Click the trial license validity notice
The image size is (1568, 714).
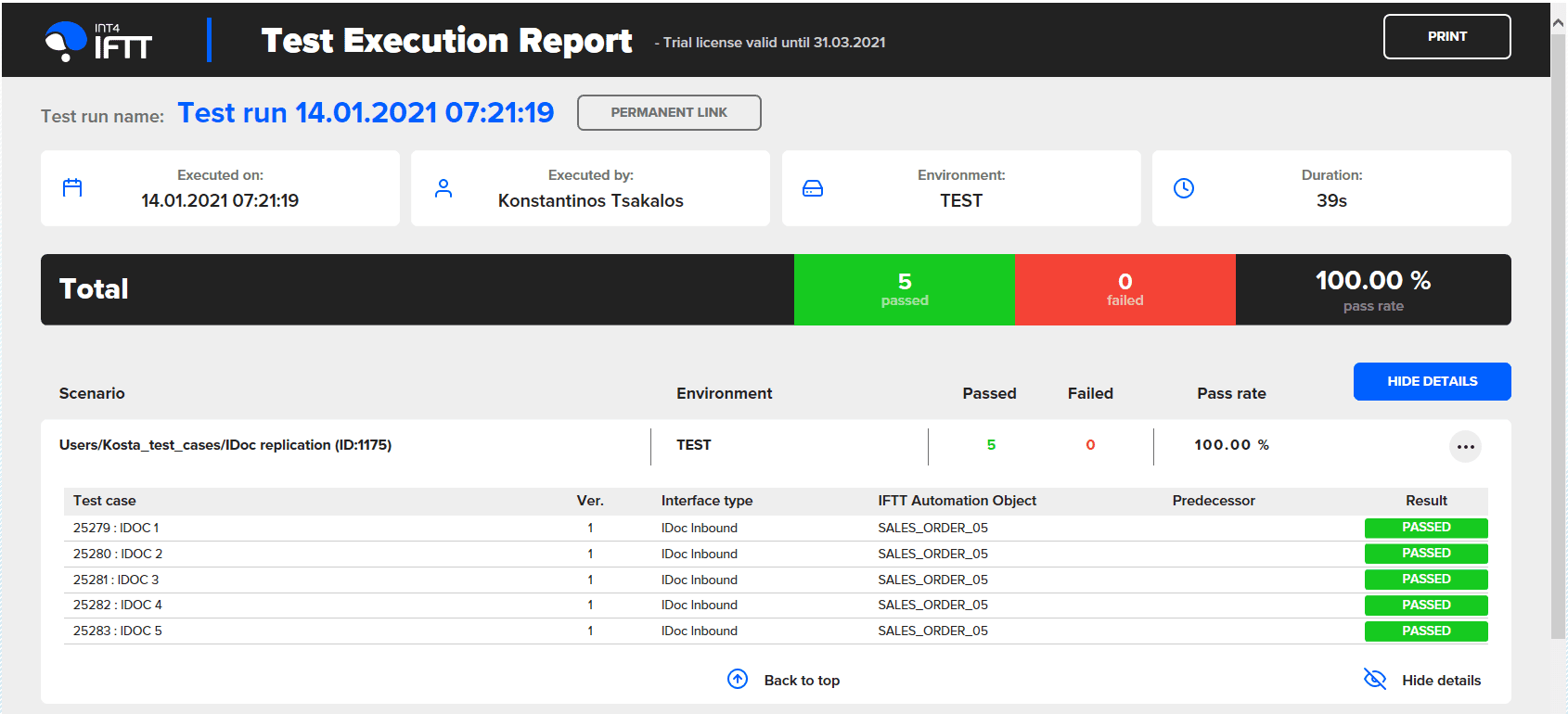coord(770,43)
